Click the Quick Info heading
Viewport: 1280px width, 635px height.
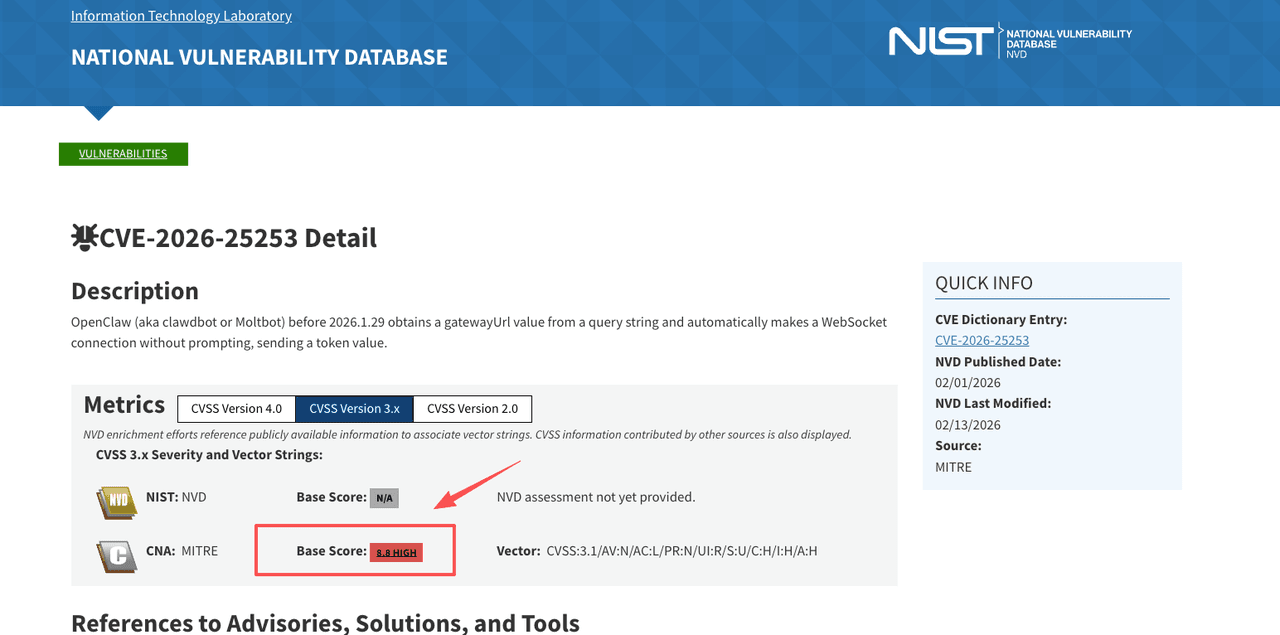pyautogui.click(x=984, y=283)
